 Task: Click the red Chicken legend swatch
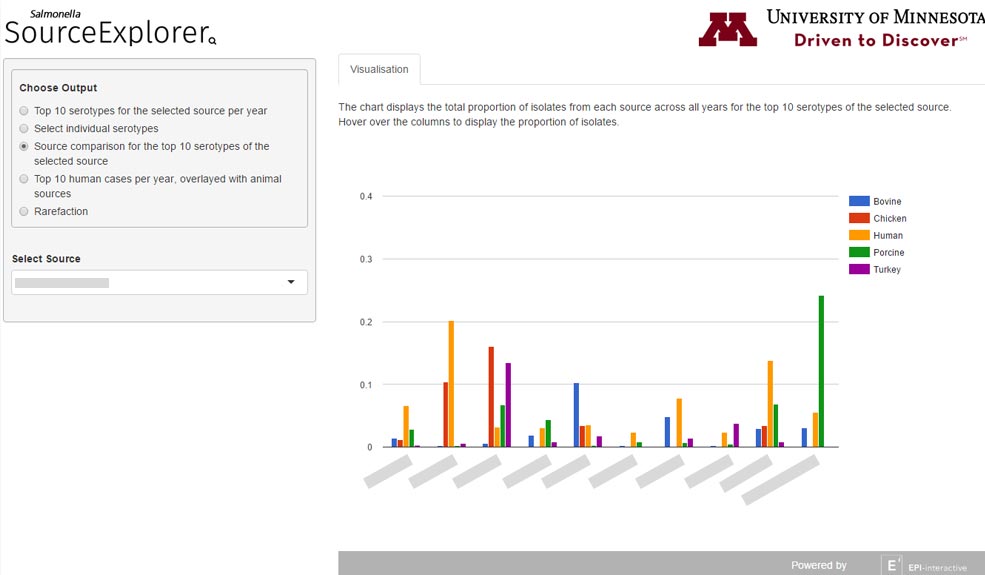(859, 218)
